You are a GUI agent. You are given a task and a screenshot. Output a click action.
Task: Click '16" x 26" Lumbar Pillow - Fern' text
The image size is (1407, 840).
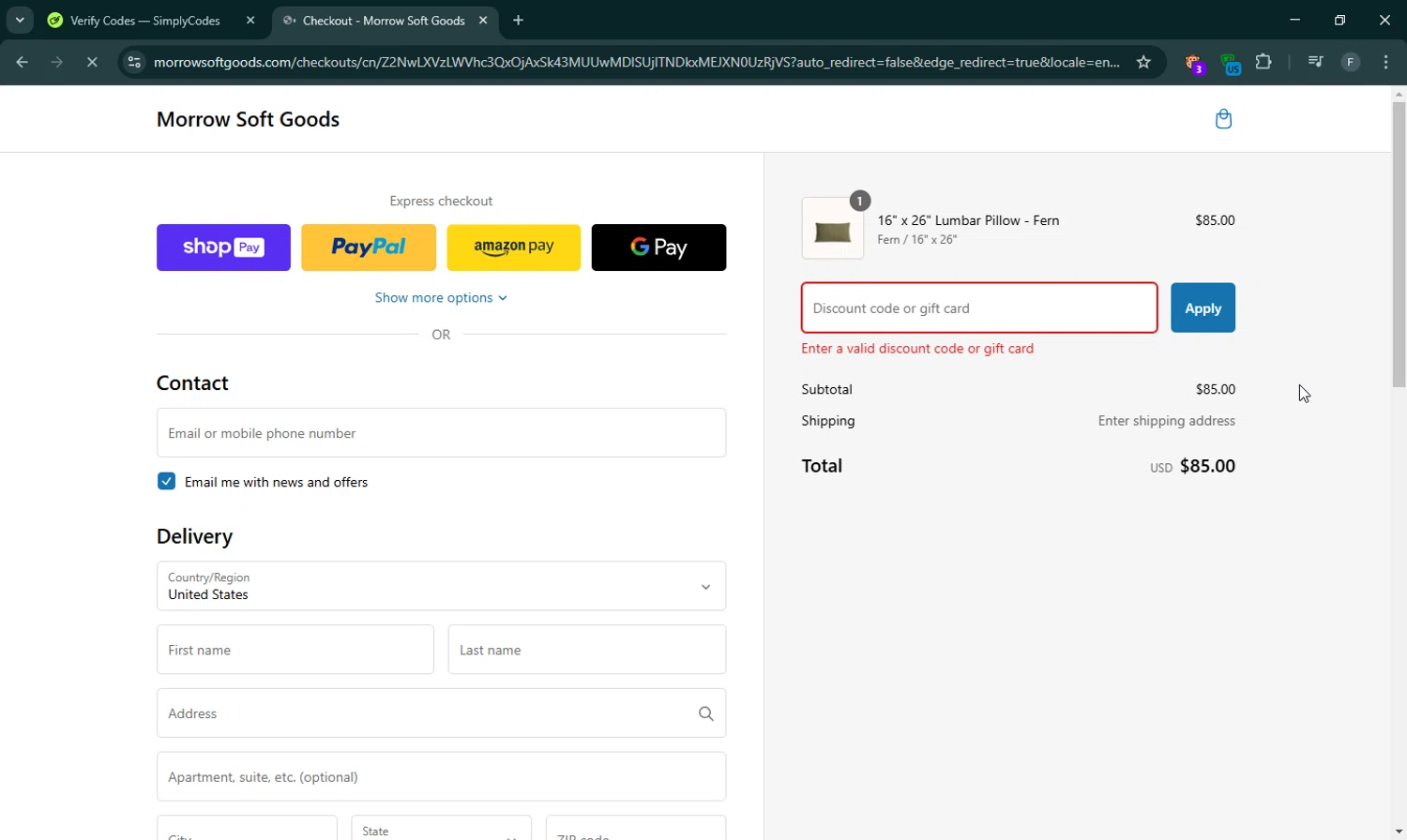click(968, 220)
